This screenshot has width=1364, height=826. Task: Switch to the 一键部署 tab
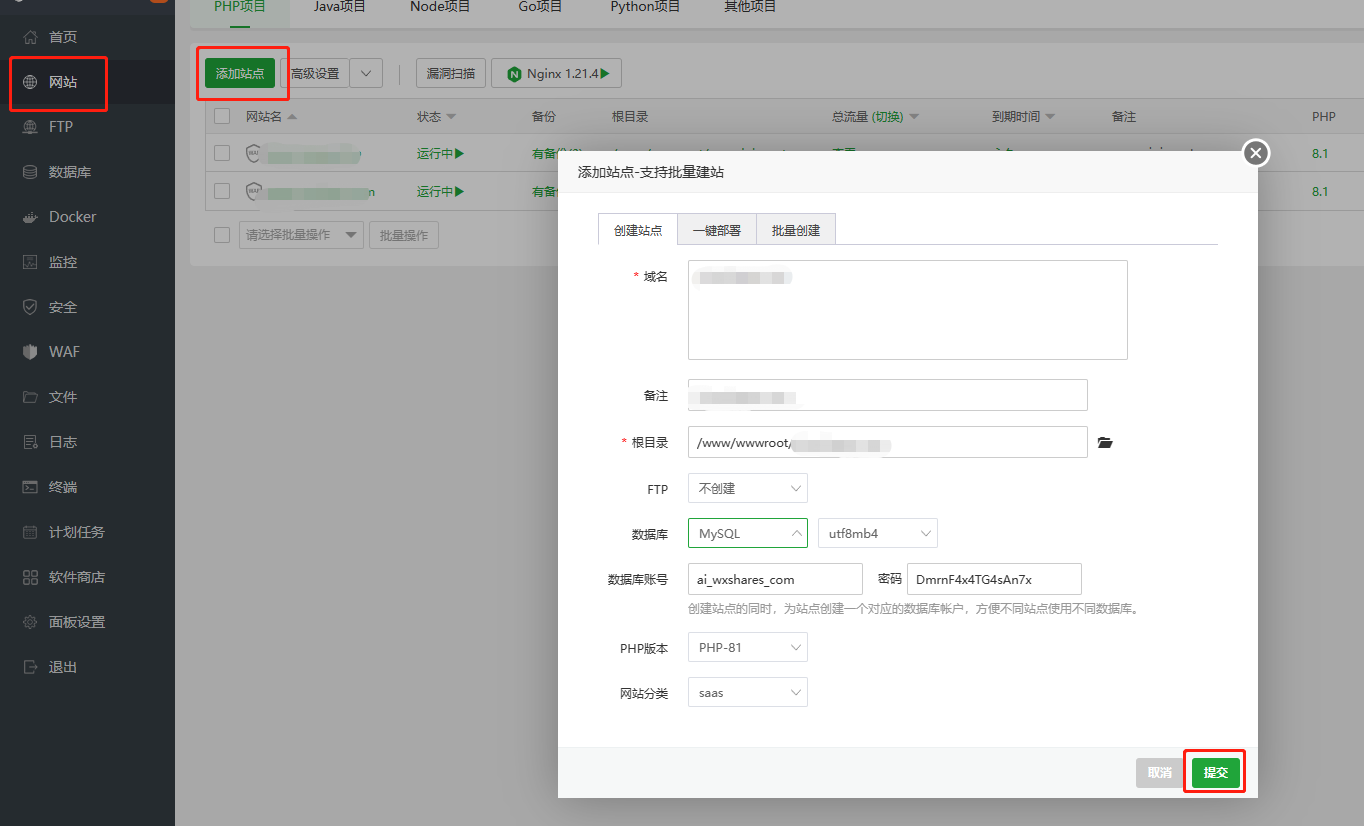716,230
